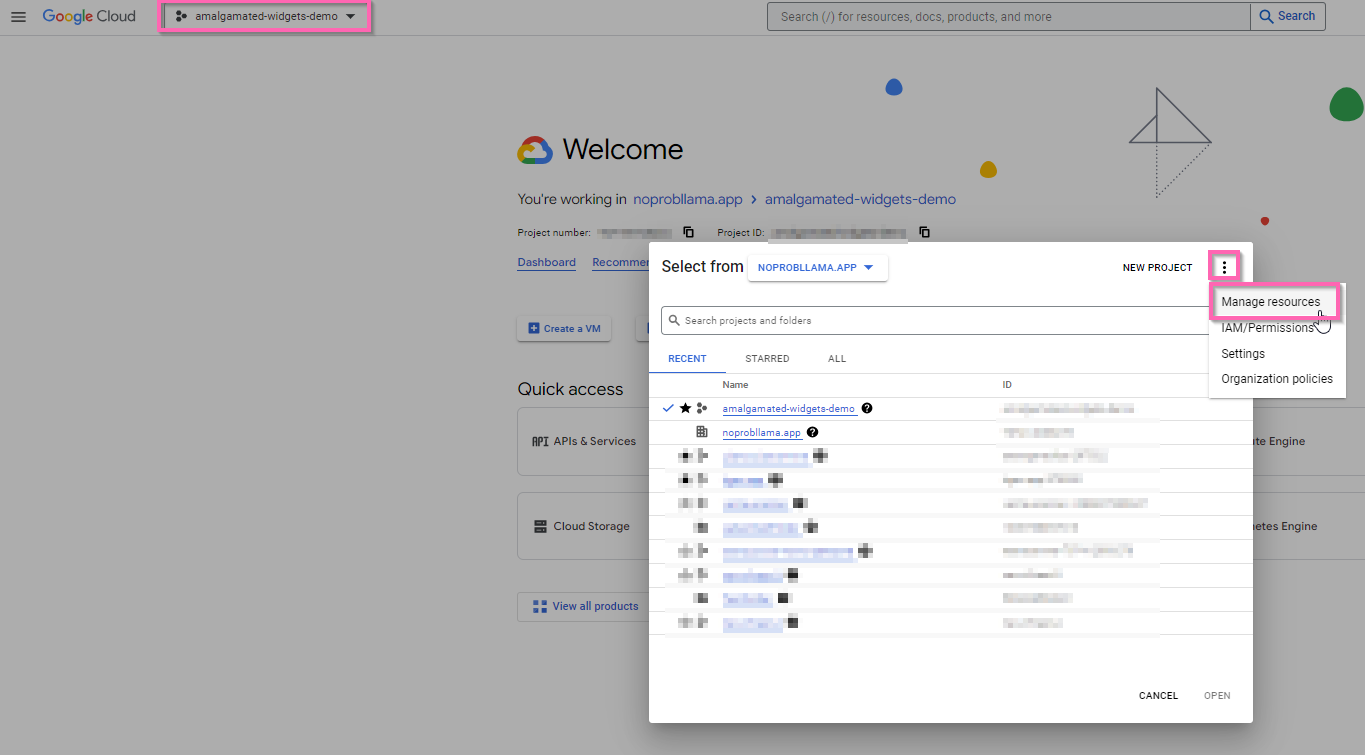Image resolution: width=1365 pixels, height=755 pixels.
Task: Copy the project number with the copy icon
Action: click(x=688, y=232)
